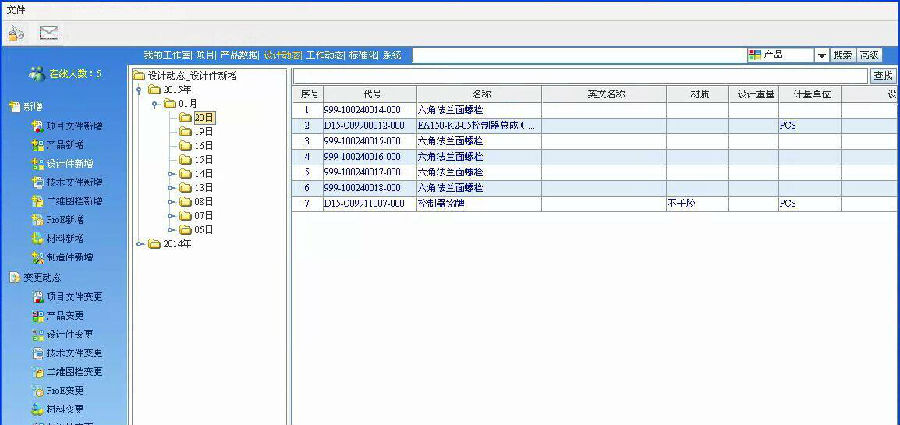Expand the 13日 folder node

click(170, 188)
